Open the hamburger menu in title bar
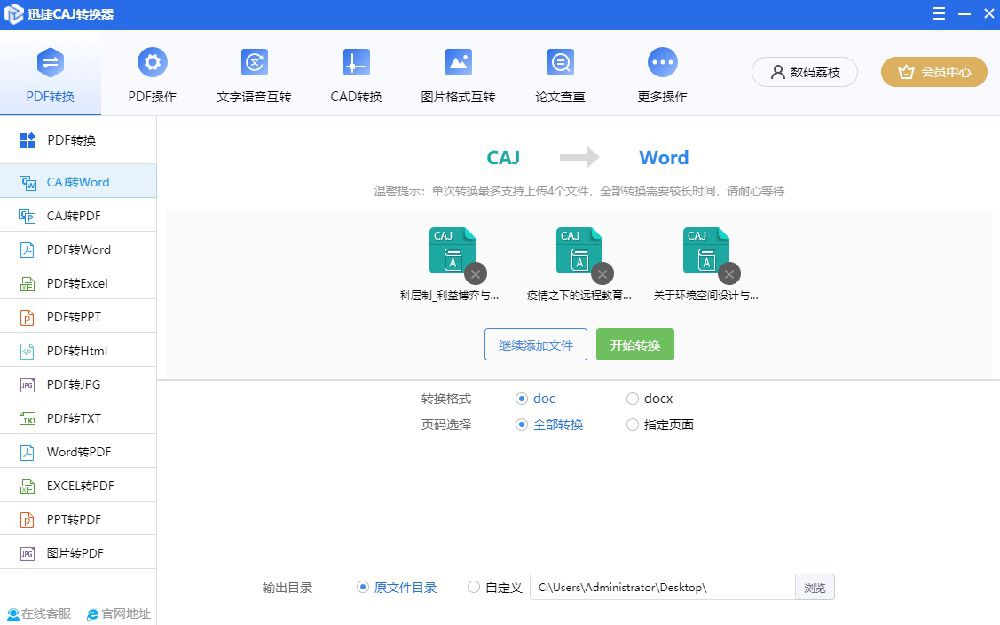 [x=939, y=13]
